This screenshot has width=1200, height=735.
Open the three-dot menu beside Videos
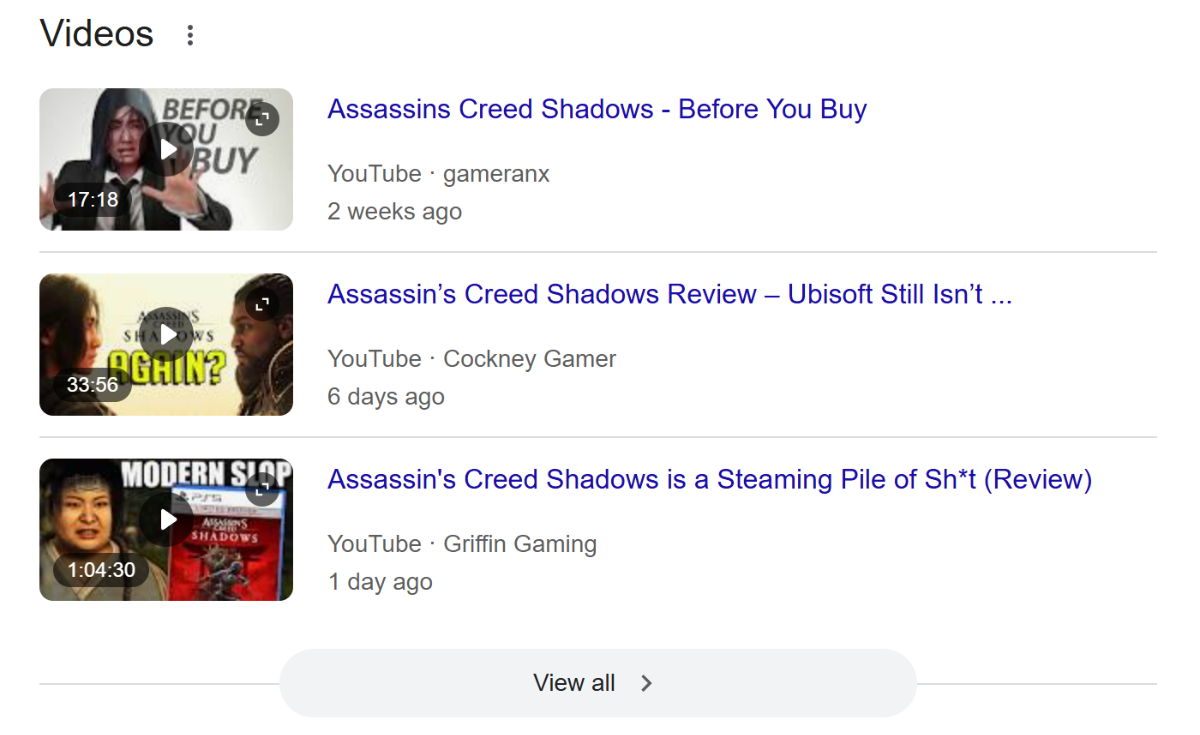pos(190,35)
